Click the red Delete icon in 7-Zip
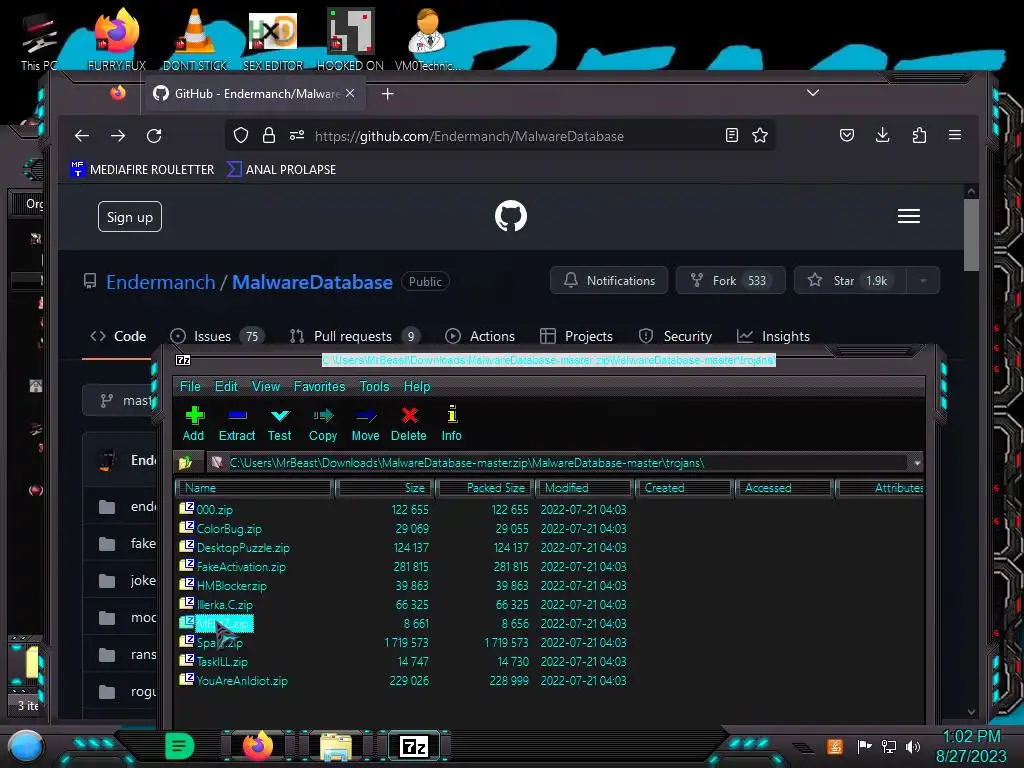Screen dimensions: 1024x768 click(x=409, y=415)
